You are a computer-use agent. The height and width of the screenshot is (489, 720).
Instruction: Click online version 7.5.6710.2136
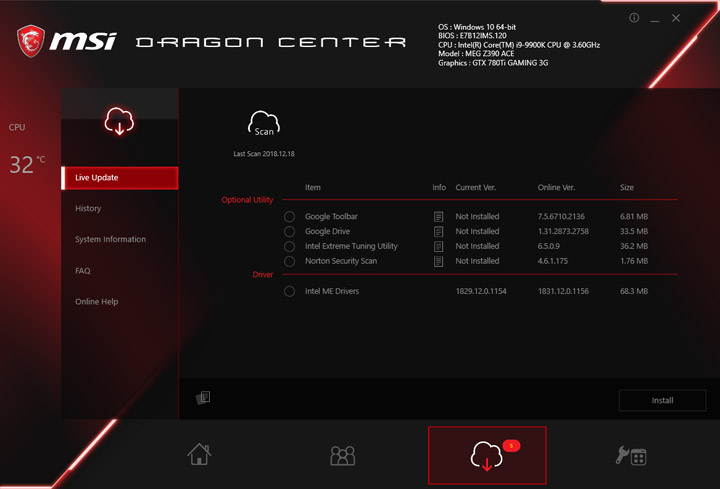coord(561,216)
